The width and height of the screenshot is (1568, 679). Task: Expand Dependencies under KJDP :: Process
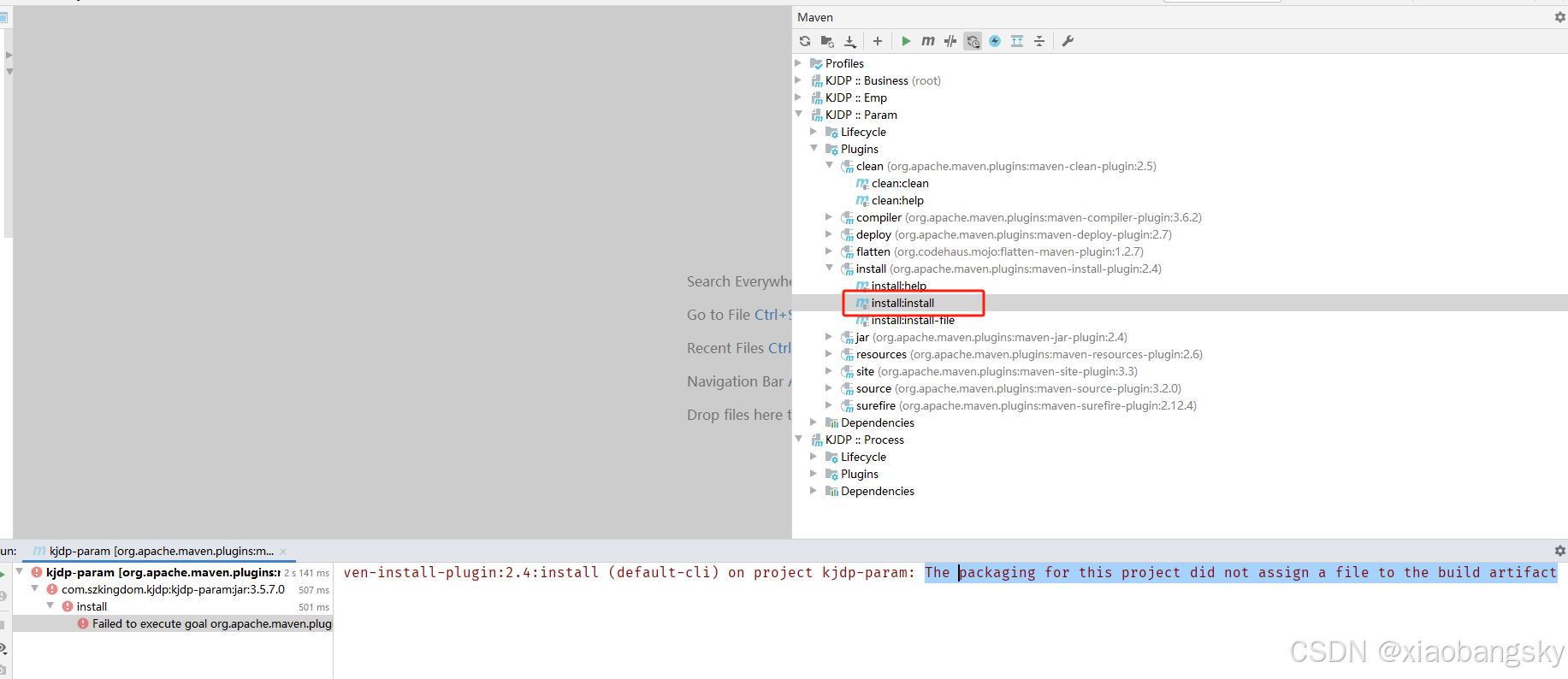814,491
